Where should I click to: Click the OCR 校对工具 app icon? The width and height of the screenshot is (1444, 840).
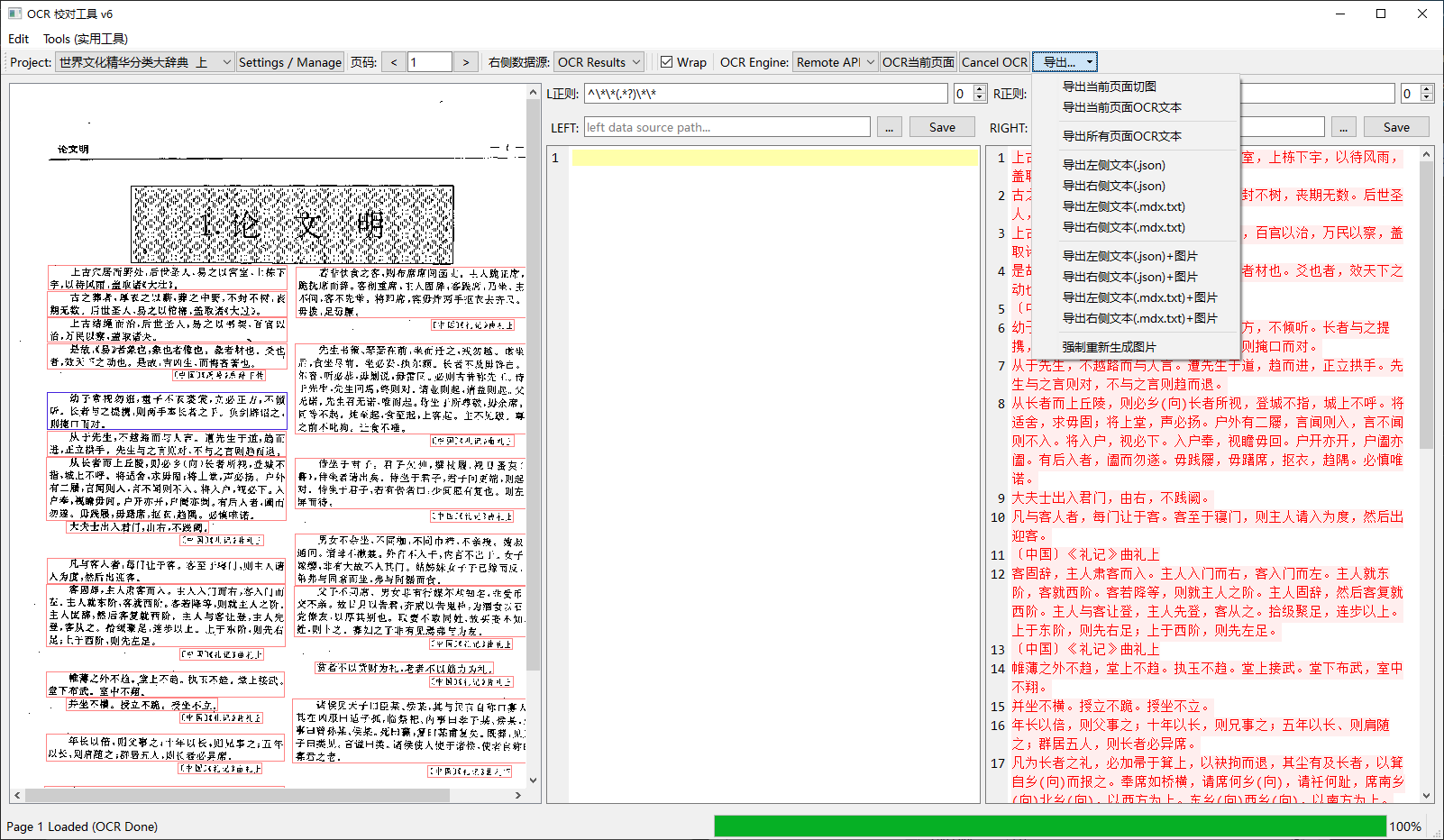tap(14, 14)
